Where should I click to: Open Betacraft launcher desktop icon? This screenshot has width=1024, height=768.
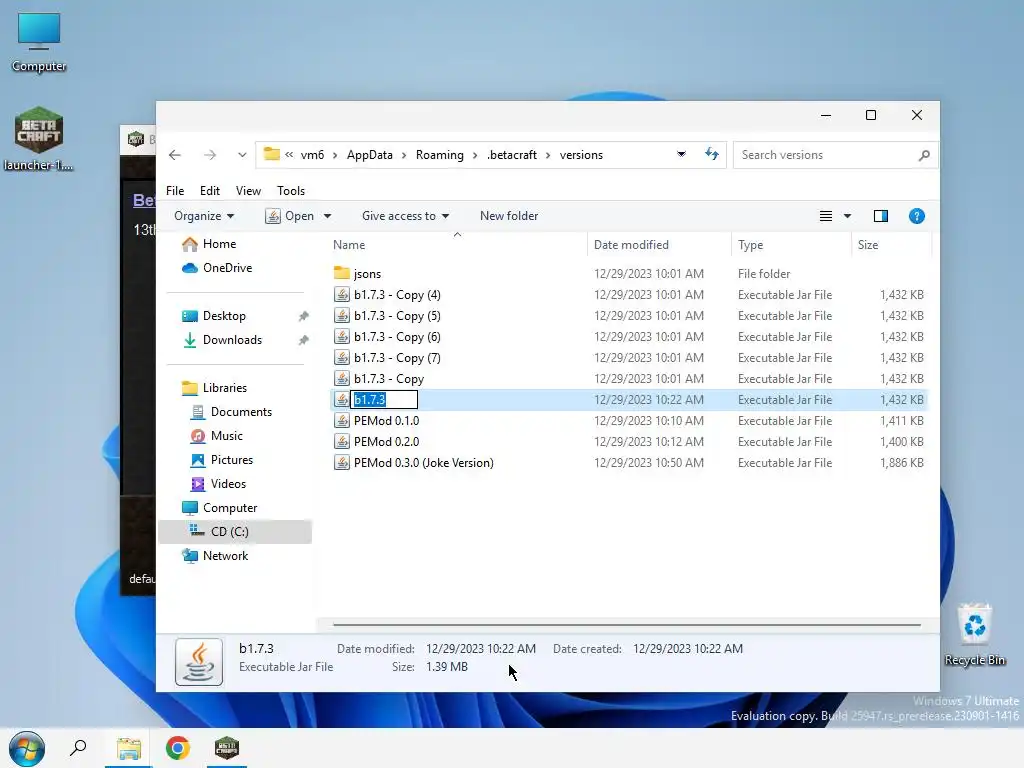(x=39, y=139)
